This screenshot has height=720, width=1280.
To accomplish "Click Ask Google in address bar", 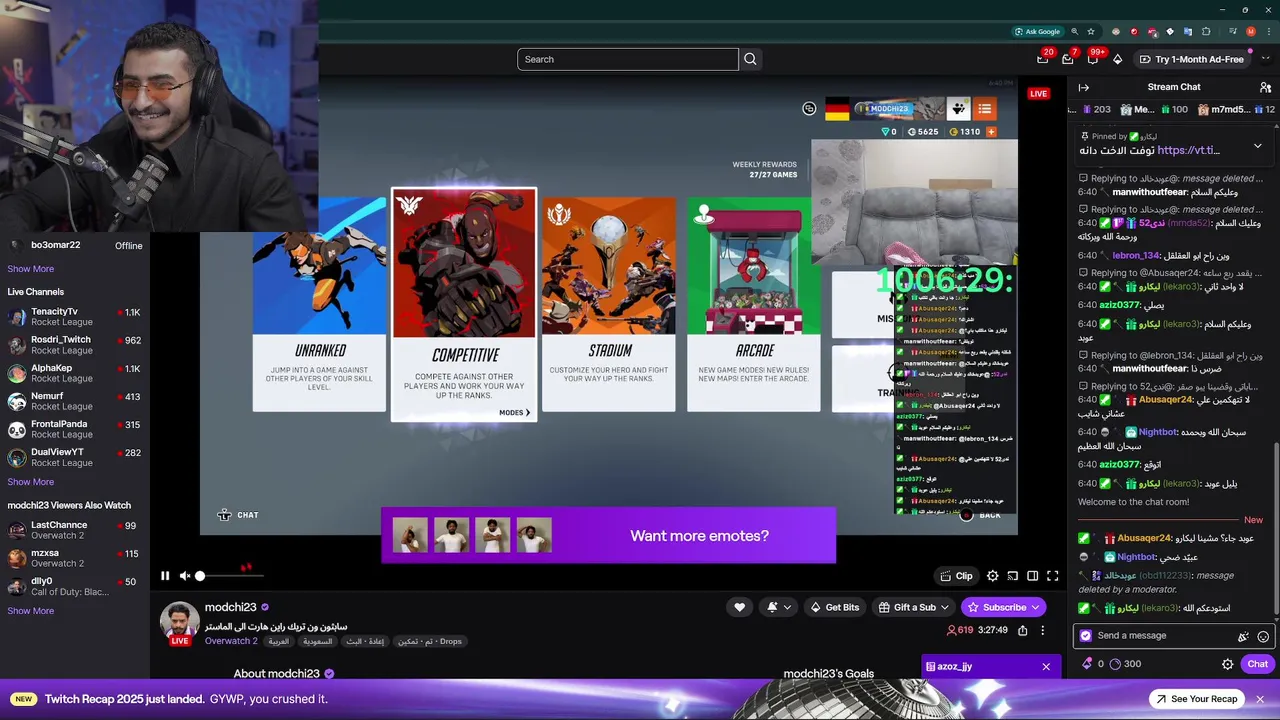I will tap(1037, 31).
